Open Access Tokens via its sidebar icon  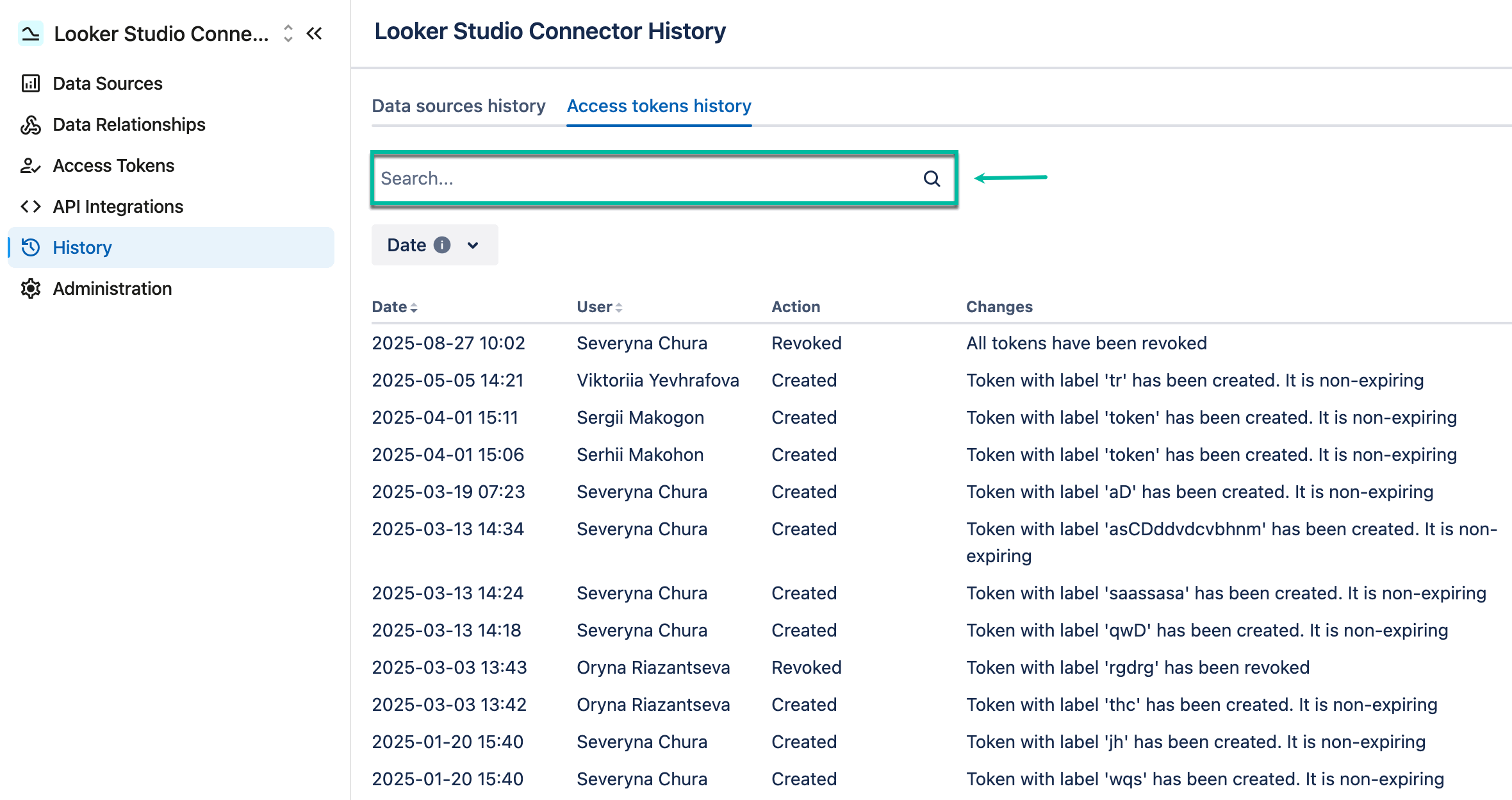[x=30, y=165]
